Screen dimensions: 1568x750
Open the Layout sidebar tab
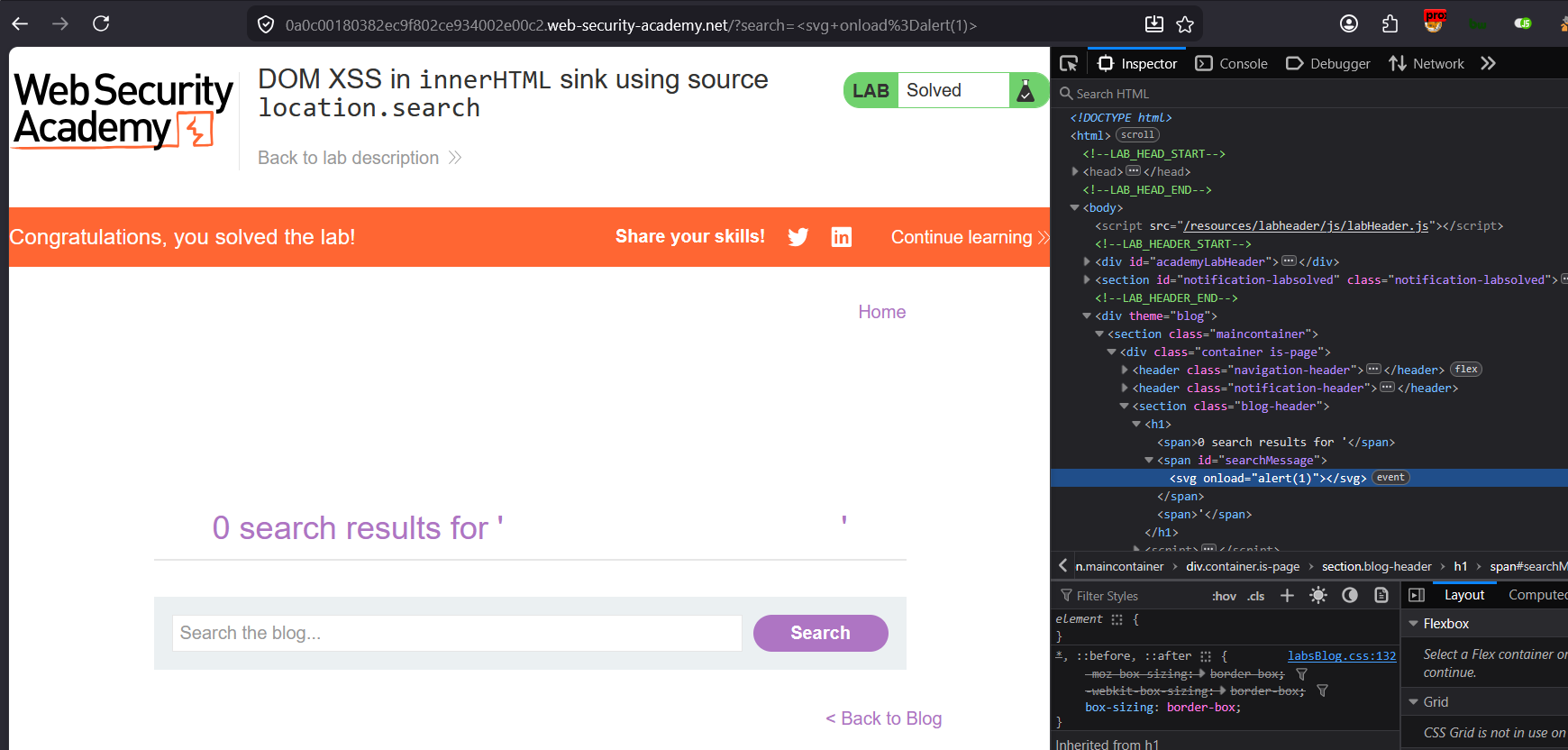point(1464,595)
